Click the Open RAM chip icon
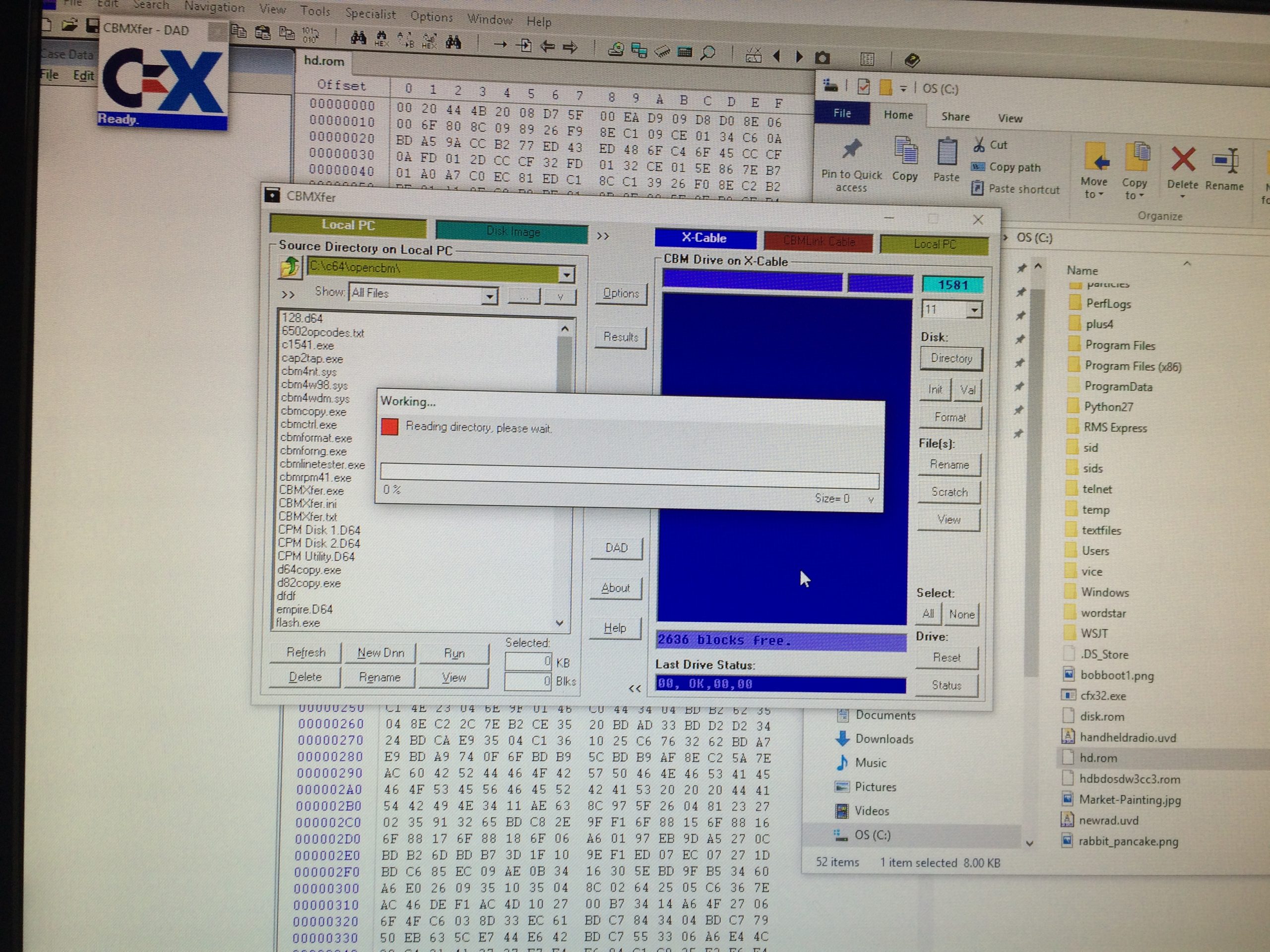The height and width of the screenshot is (952, 1270). 662,52
